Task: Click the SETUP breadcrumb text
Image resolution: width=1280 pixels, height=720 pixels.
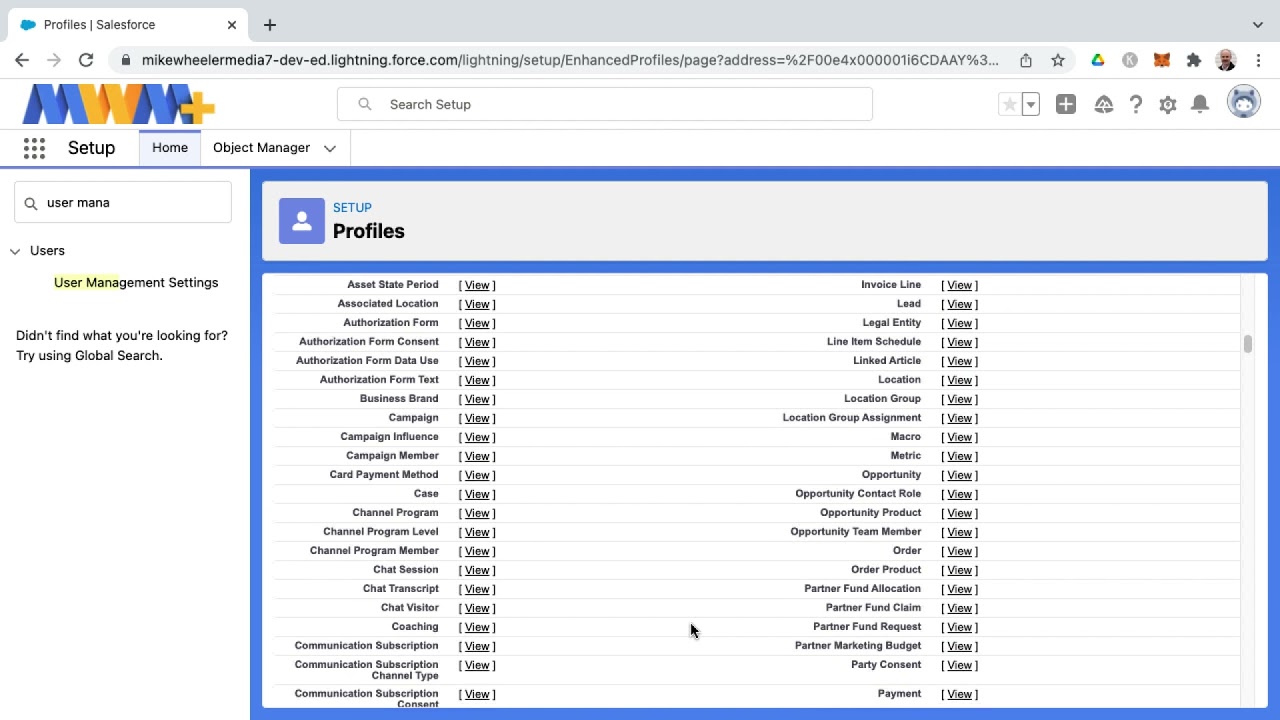Action: 352,208
